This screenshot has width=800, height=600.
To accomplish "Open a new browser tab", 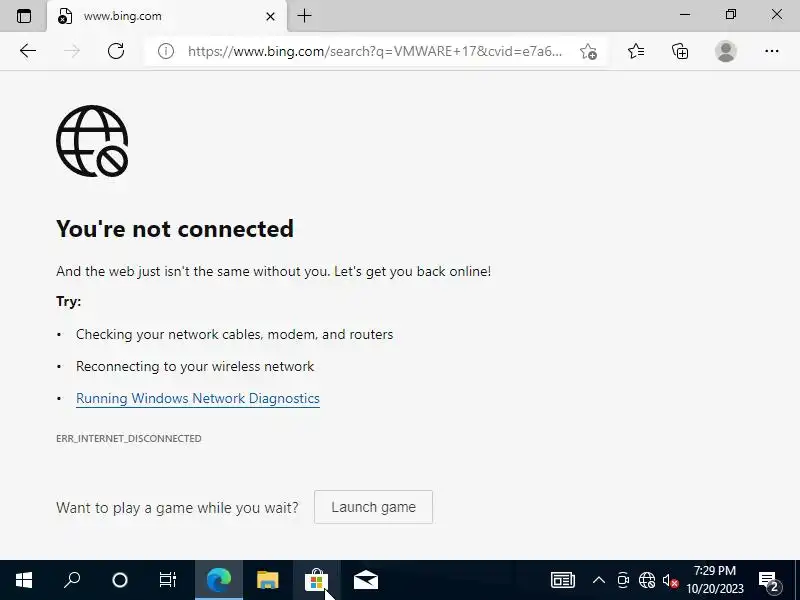I will [304, 16].
